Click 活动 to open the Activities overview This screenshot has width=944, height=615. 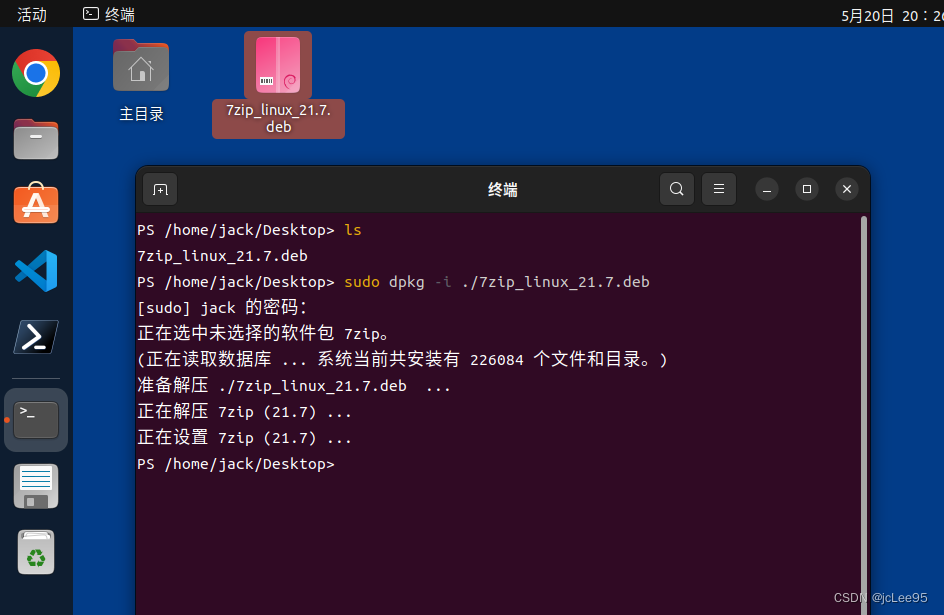click(x=30, y=14)
